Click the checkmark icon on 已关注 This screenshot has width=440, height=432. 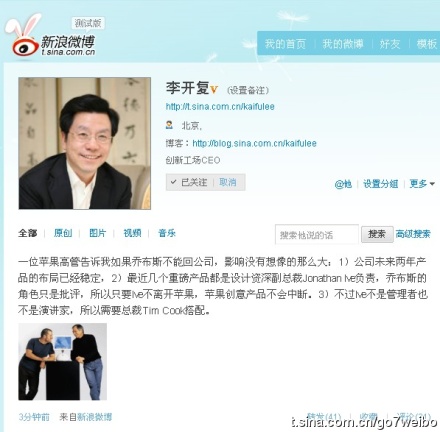[173, 182]
